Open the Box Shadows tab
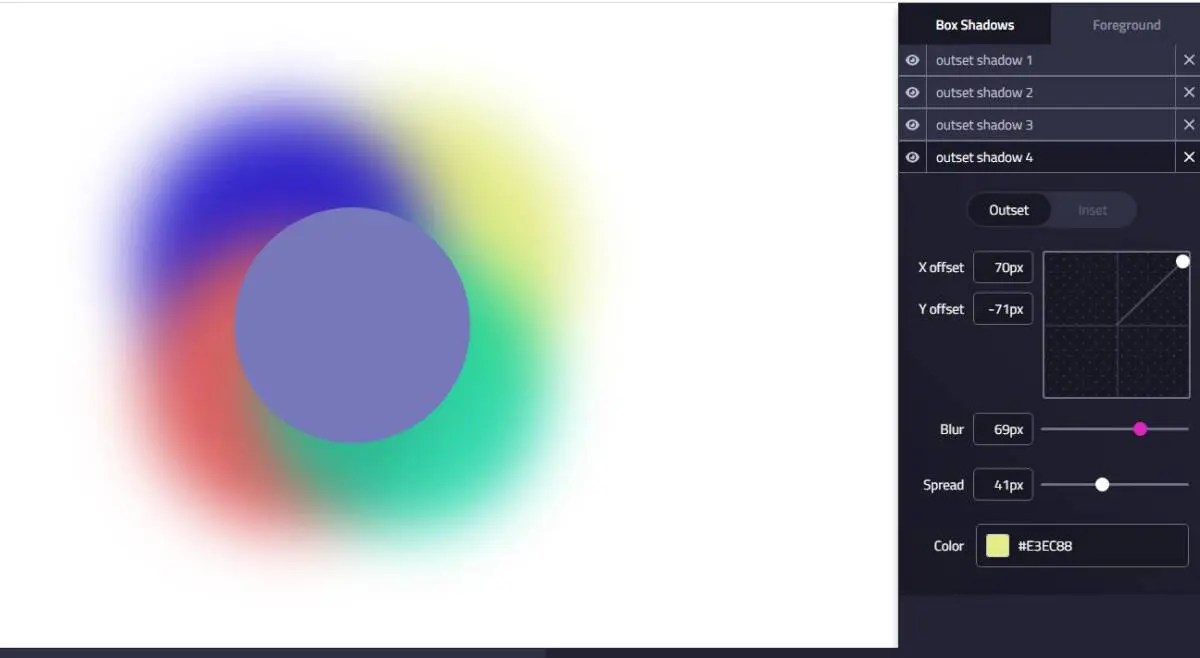Screen dimensions: 1200x658 (975, 24)
